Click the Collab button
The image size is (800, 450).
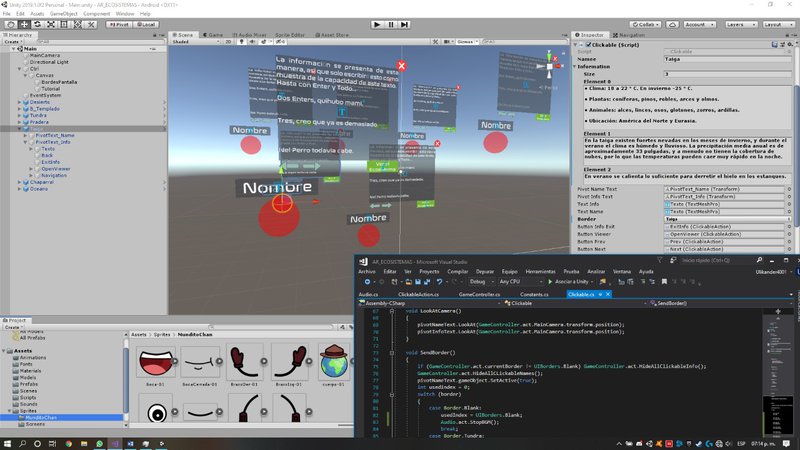coord(645,23)
